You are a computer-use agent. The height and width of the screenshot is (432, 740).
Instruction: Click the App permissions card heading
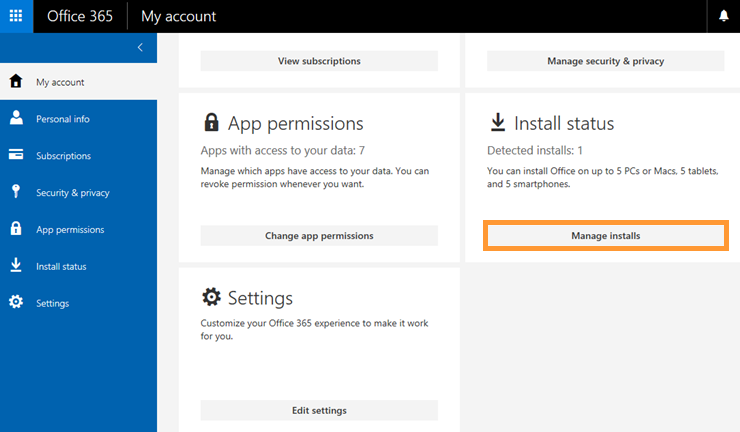coord(295,124)
